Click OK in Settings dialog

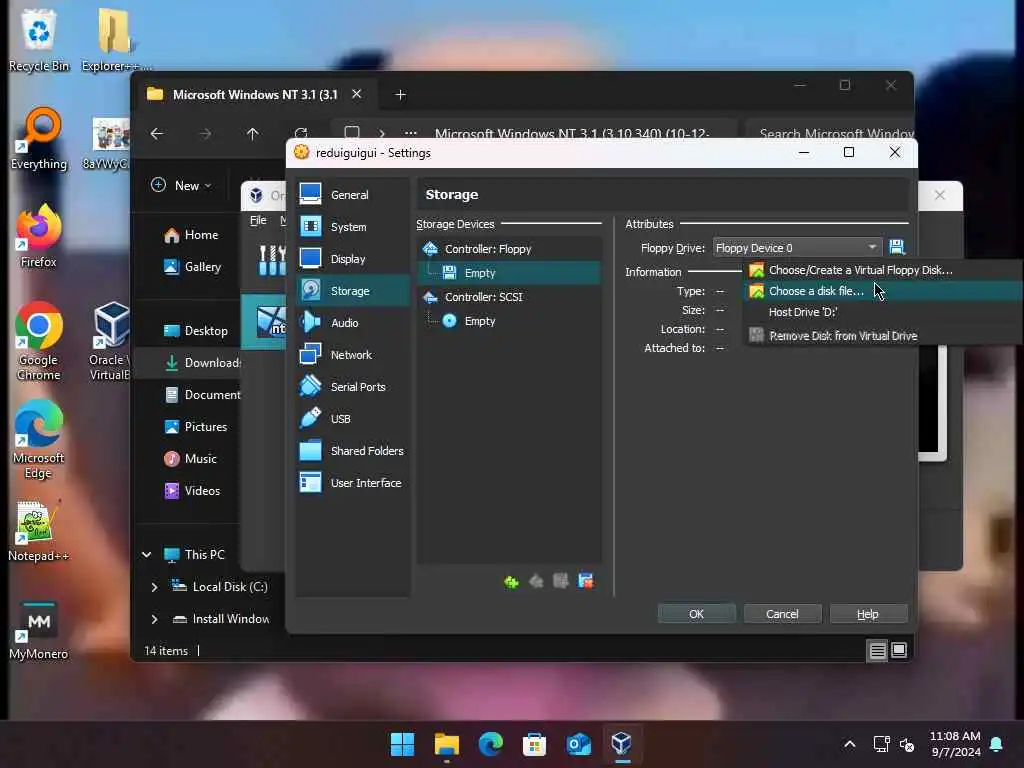click(x=696, y=614)
